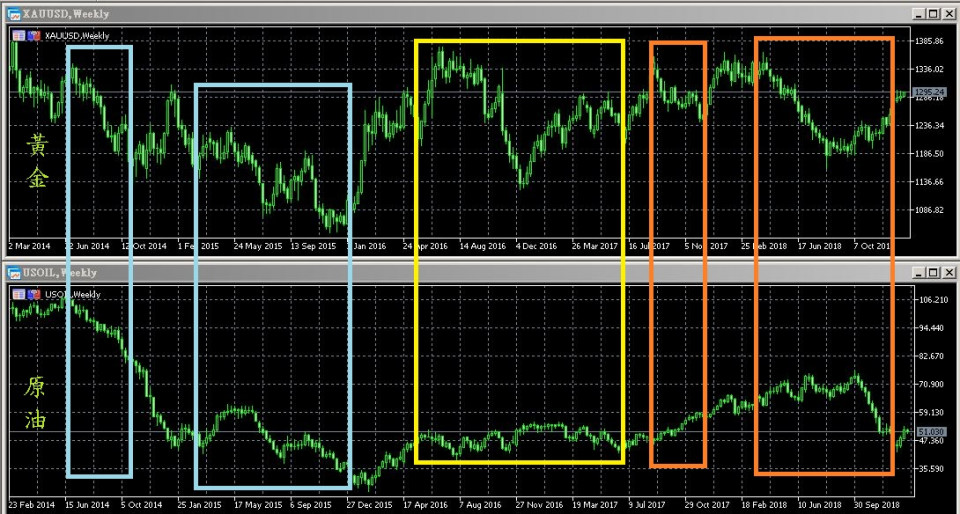The image size is (960, 514).
Task: Click the 1295.24 current price label
Action: click(x=931, y=92)
